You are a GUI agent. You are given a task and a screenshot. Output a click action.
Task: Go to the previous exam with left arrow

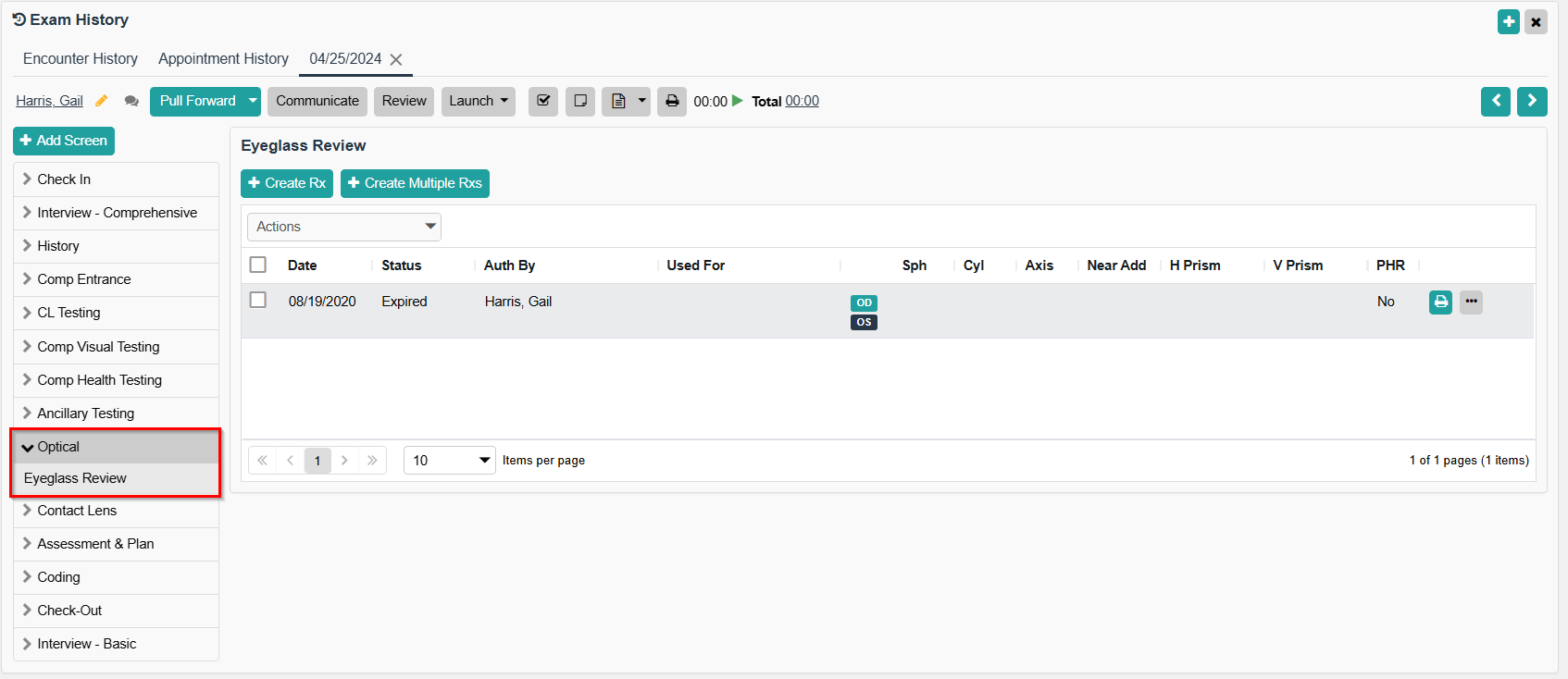1495,101
